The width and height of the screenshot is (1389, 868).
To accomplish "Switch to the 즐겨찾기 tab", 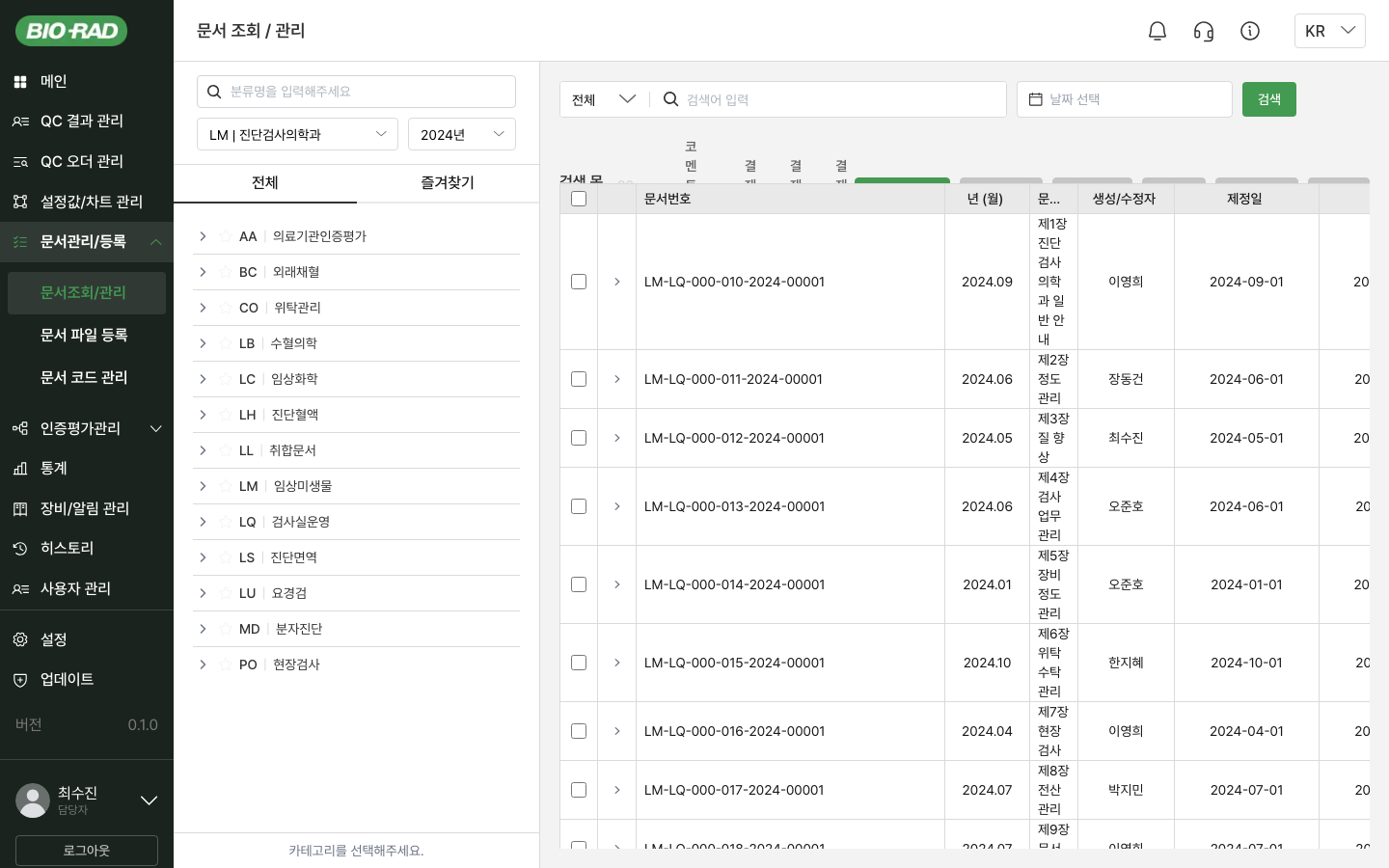I will tap(447, 183).
